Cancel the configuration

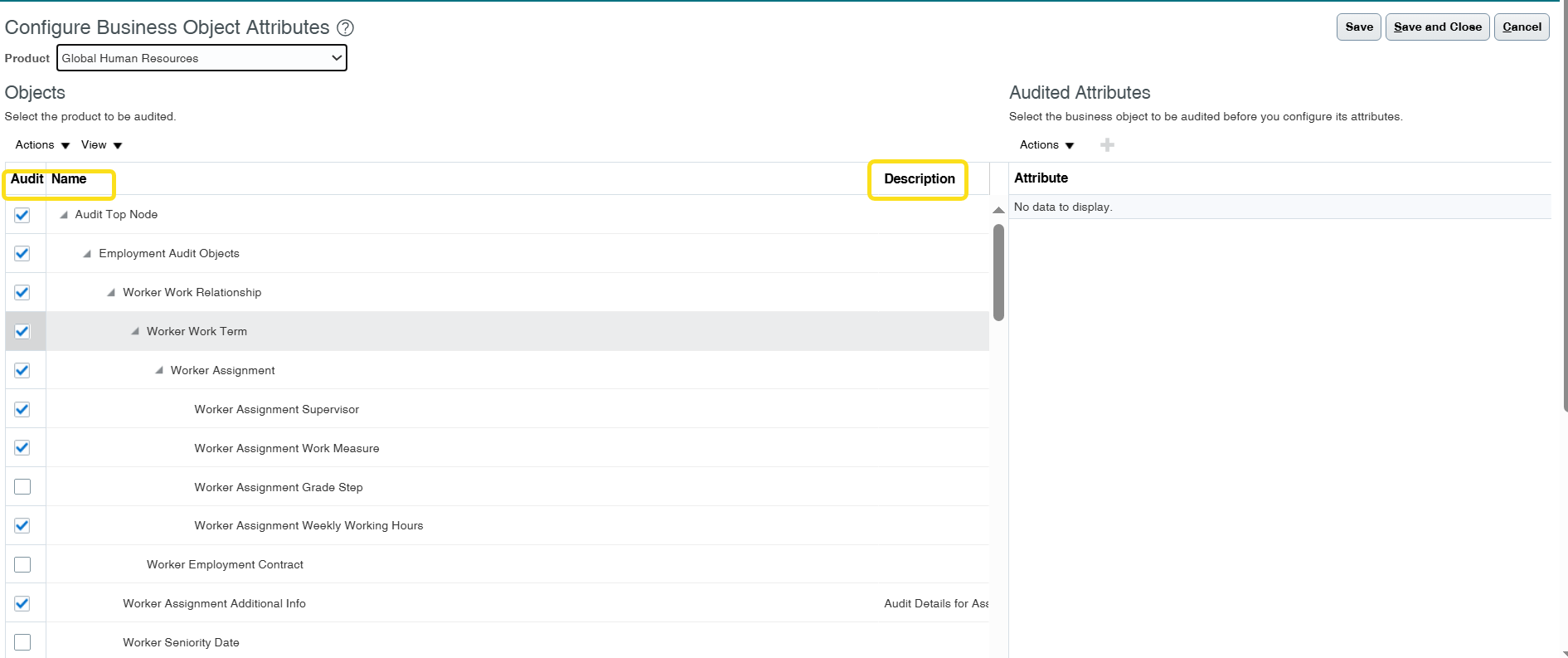click(x=1522, y=27)
